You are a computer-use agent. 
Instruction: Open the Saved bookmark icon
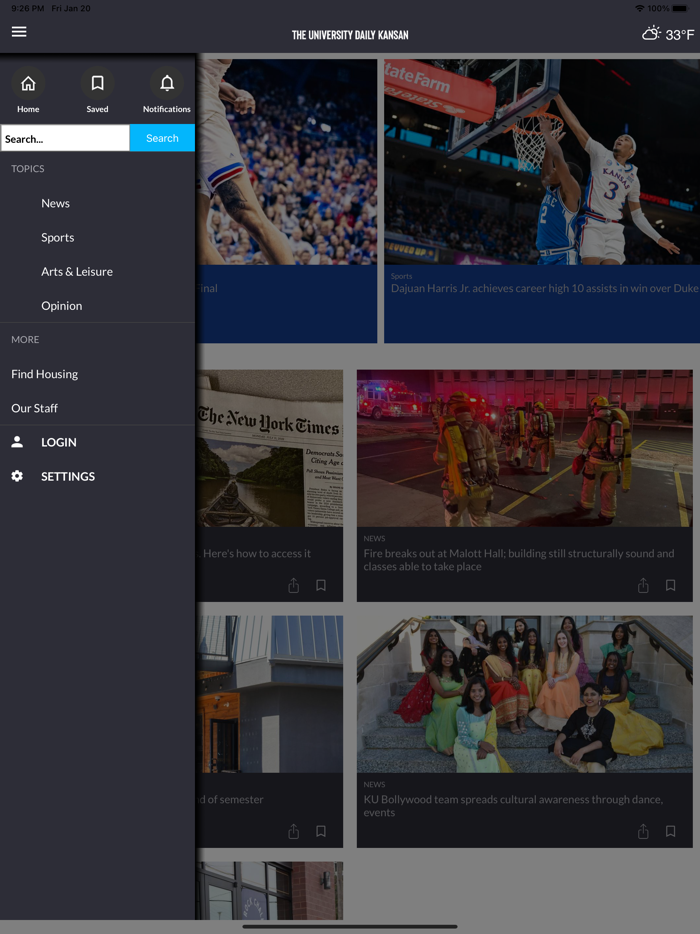[x=97, y=83]
